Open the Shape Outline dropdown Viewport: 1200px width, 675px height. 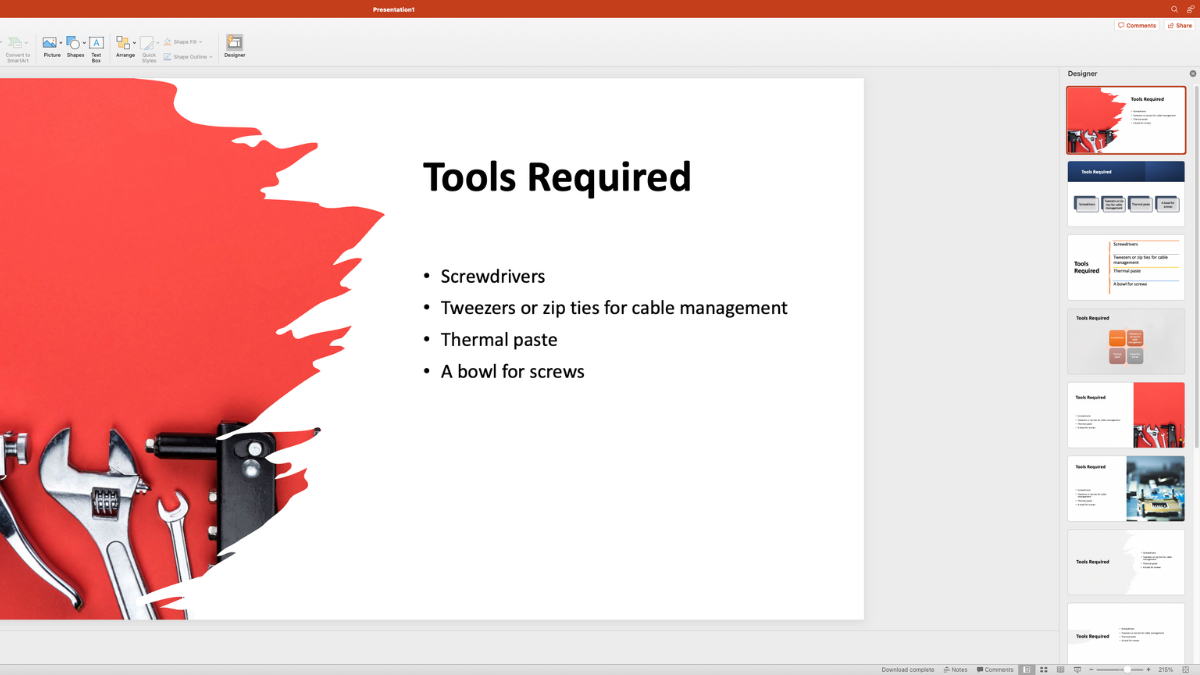tap(211, 57)
